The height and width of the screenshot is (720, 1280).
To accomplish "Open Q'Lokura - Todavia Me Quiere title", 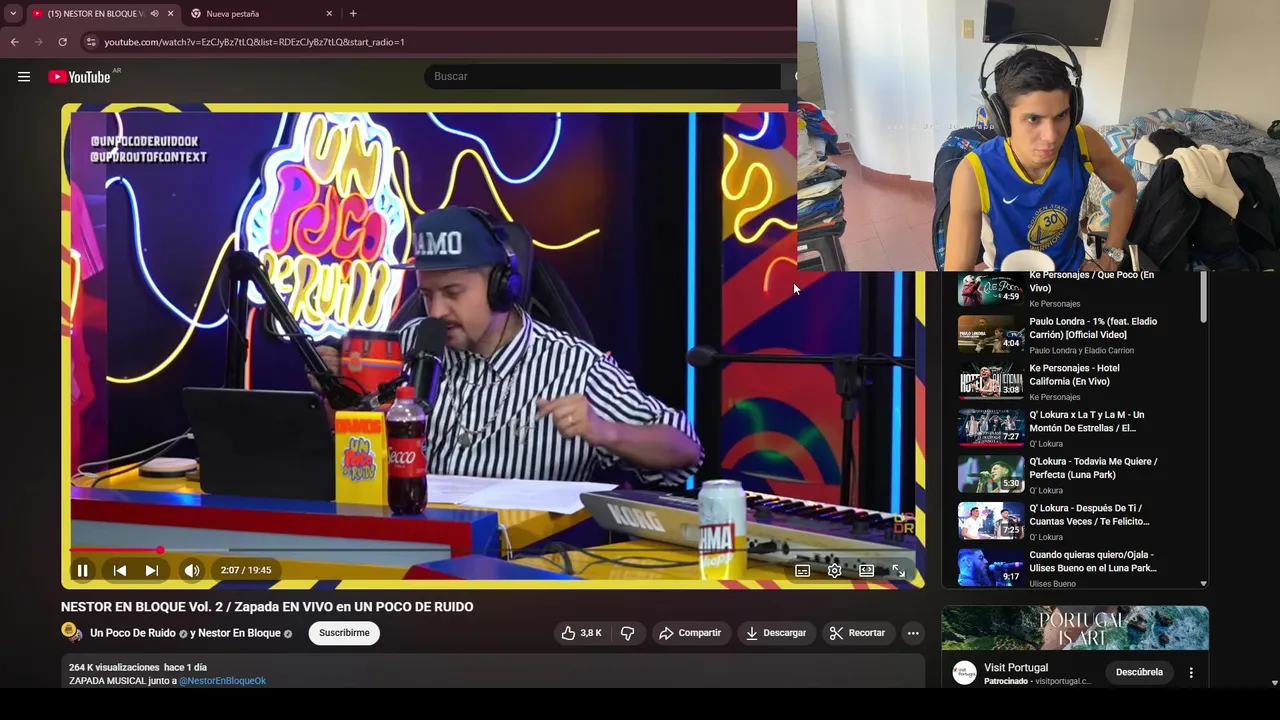I will [1093, 468].
